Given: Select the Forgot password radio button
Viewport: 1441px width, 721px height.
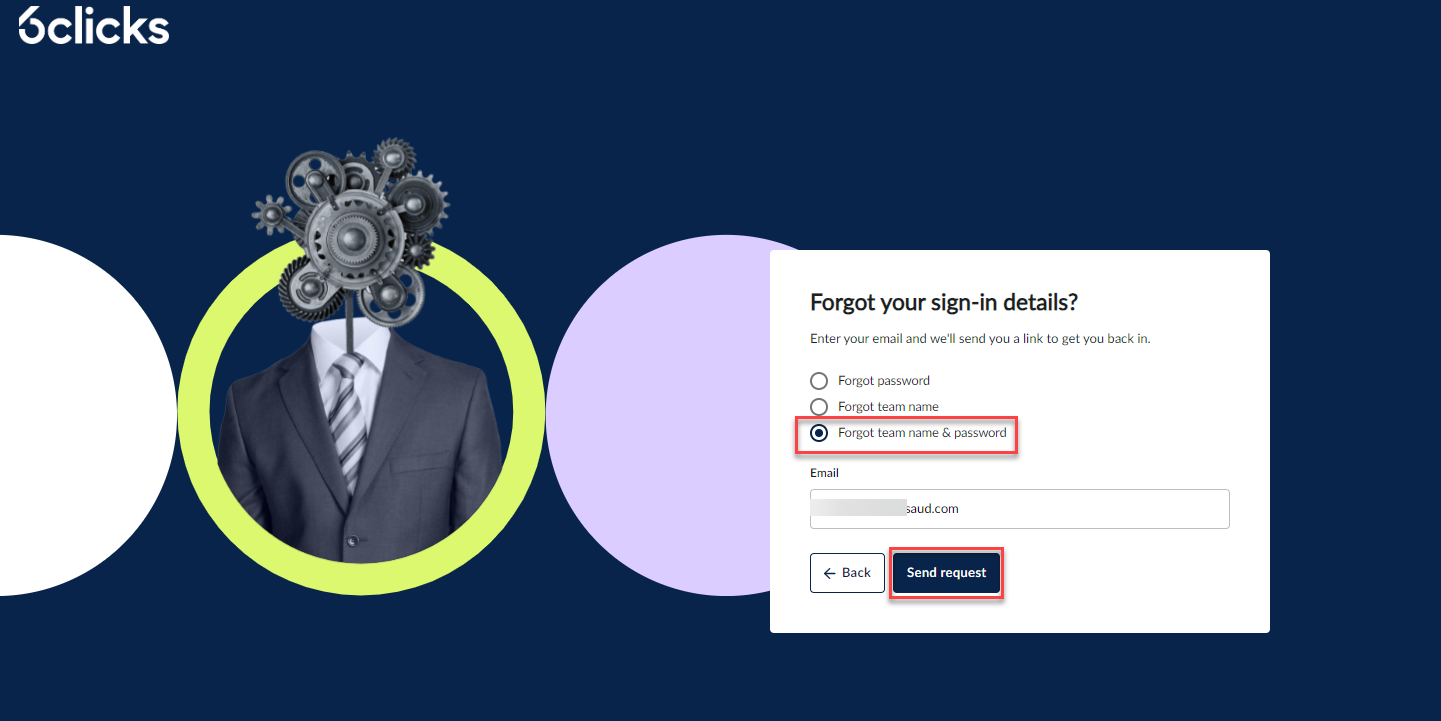Looking at the screenshot, I should [819, 381].
